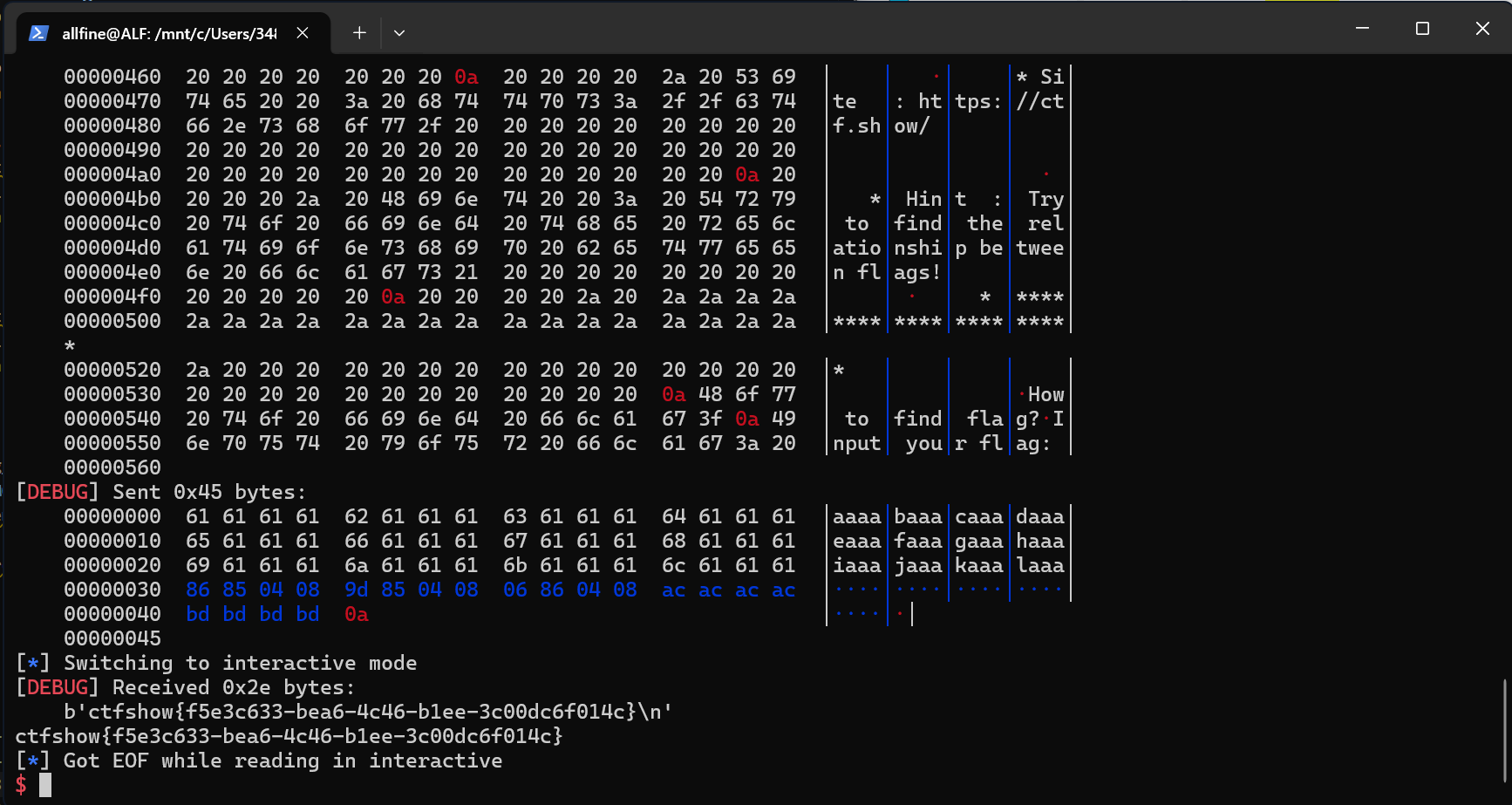Viewport: 1512px width, 805px height.
Task: Minimize the terminal window
Action: point(1363,28)
